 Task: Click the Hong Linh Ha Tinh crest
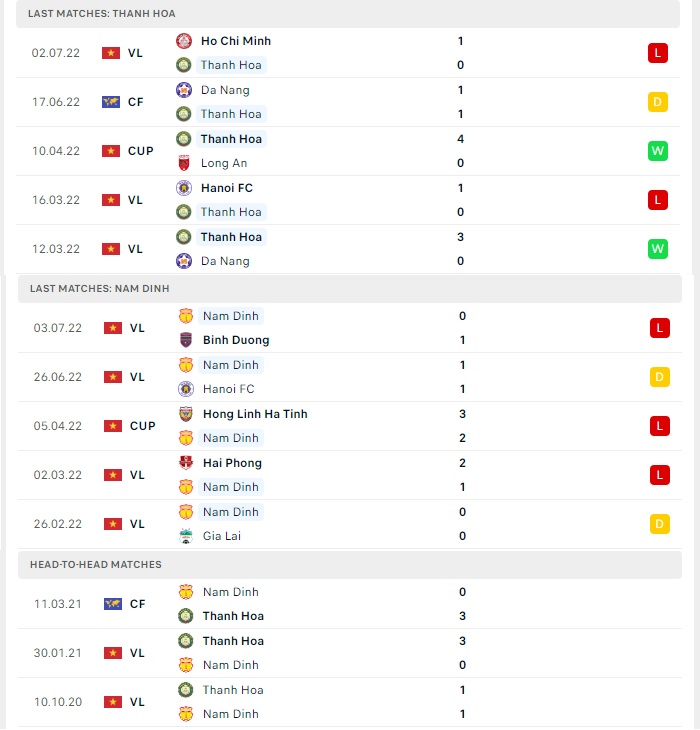[x=186, y=414]
